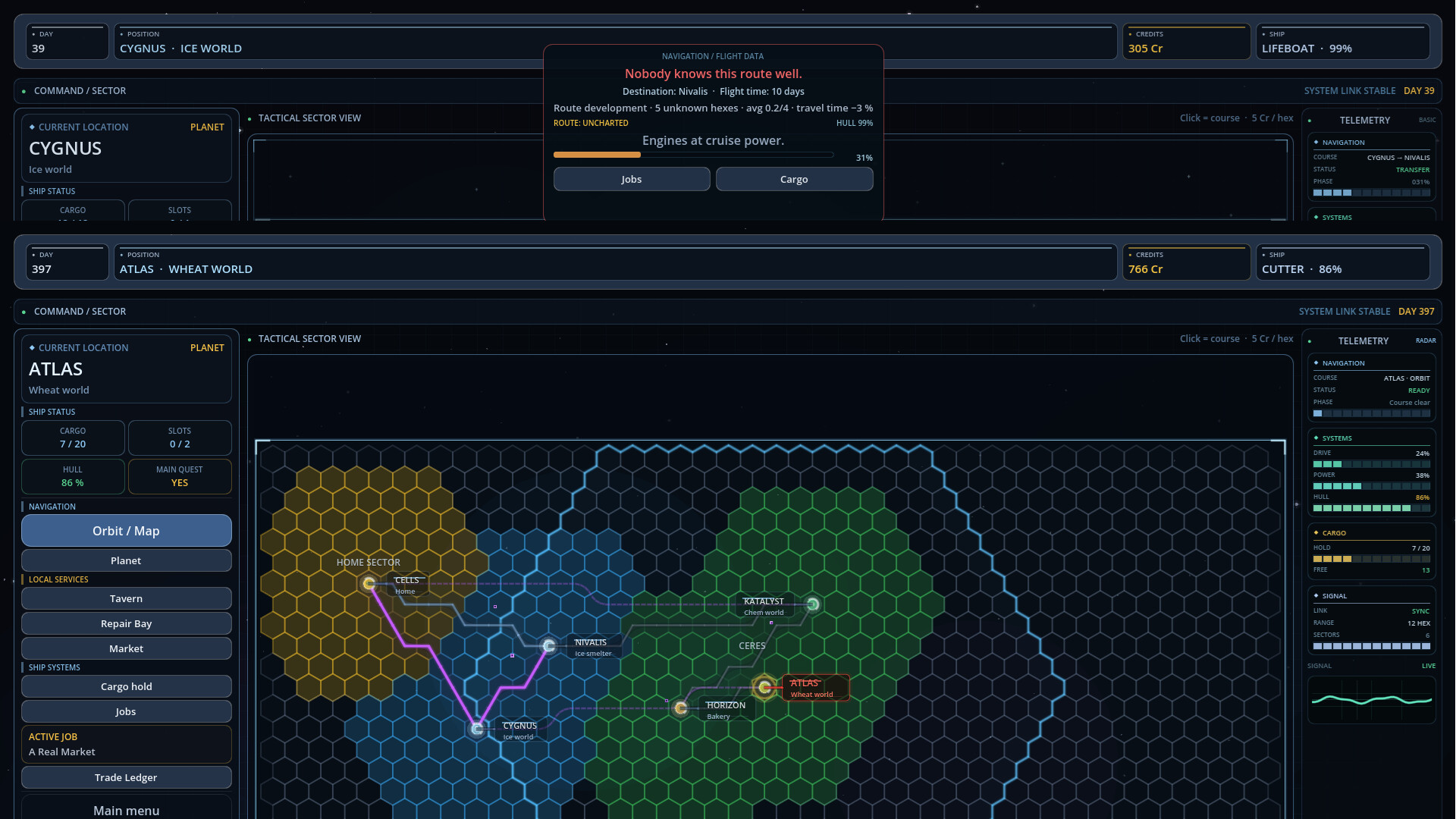Open the Orbit / Map view
This screenshot has width=1456, height=819.
tap(126, 531)
